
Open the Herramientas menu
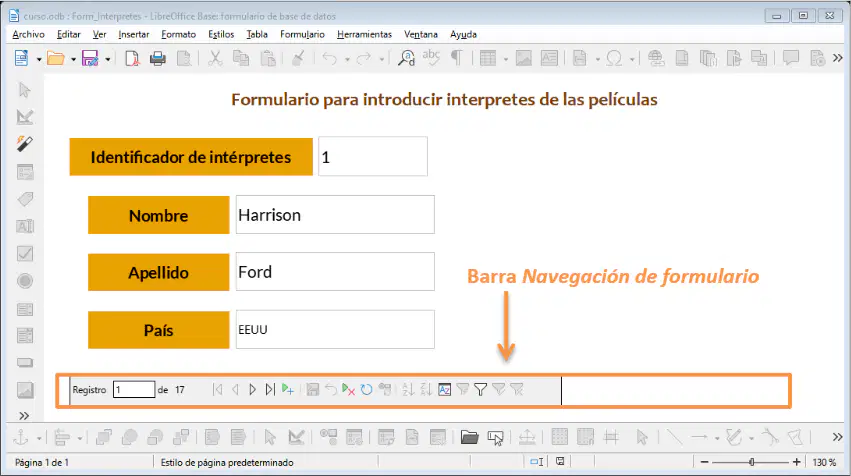pos(364,34)
